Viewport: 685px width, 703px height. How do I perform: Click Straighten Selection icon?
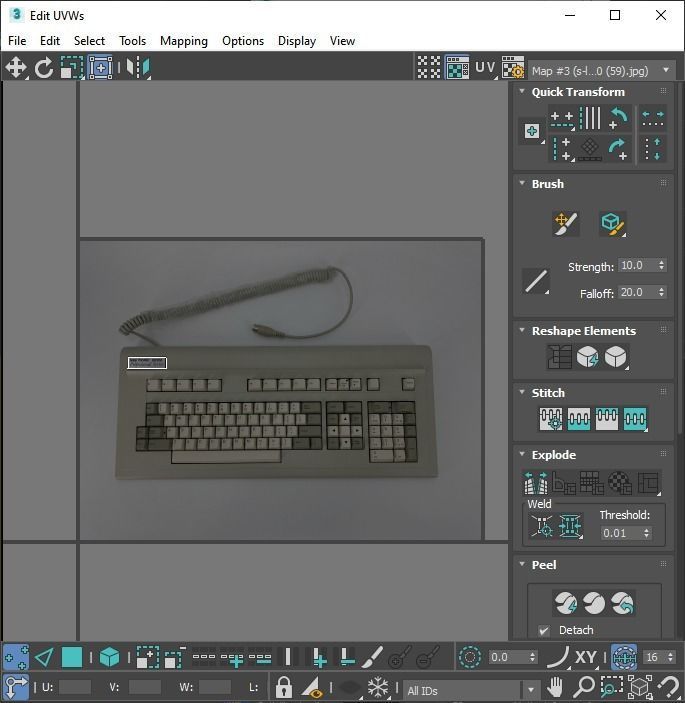coord(559,357)
